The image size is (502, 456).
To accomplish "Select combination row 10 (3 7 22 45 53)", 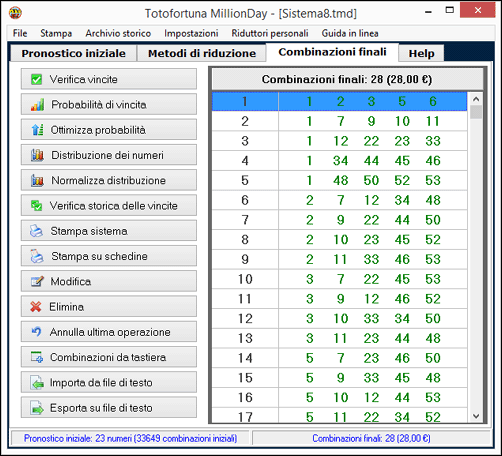I will (x=339, y=279).
